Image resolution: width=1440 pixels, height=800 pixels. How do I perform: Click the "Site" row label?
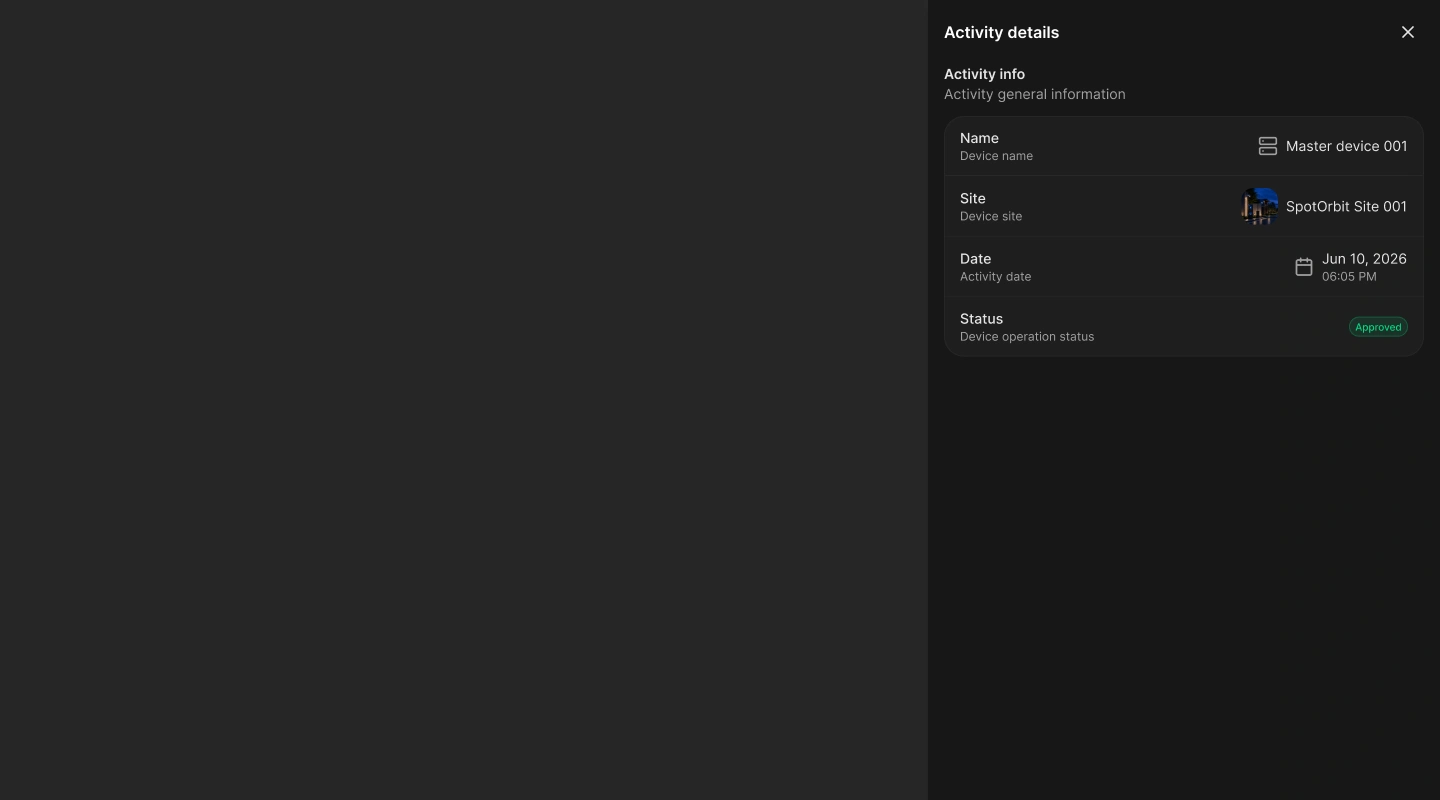pyautogui.click(x=973, y=198)
